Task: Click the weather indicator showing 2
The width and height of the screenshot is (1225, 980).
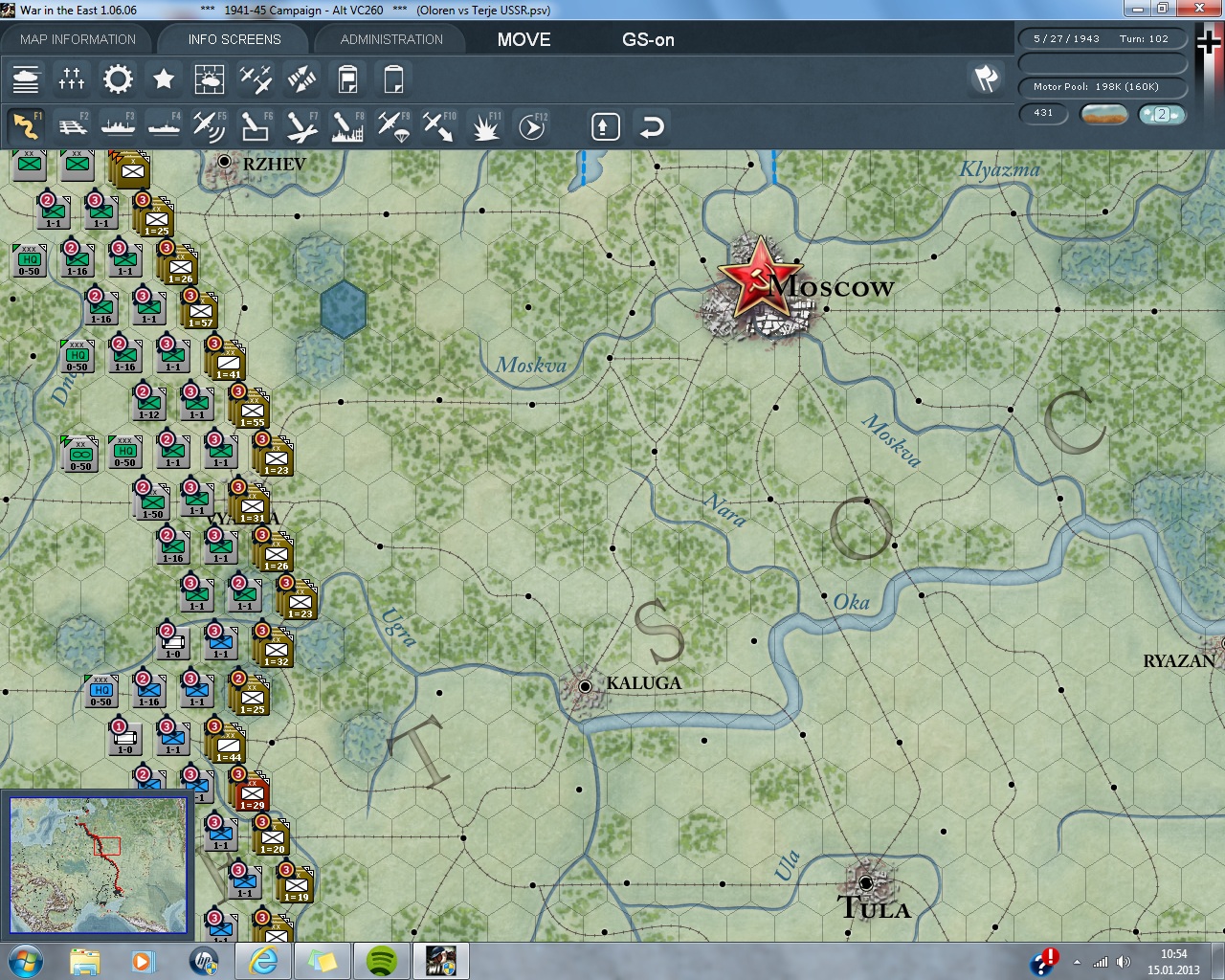Action: point(1162,114)
